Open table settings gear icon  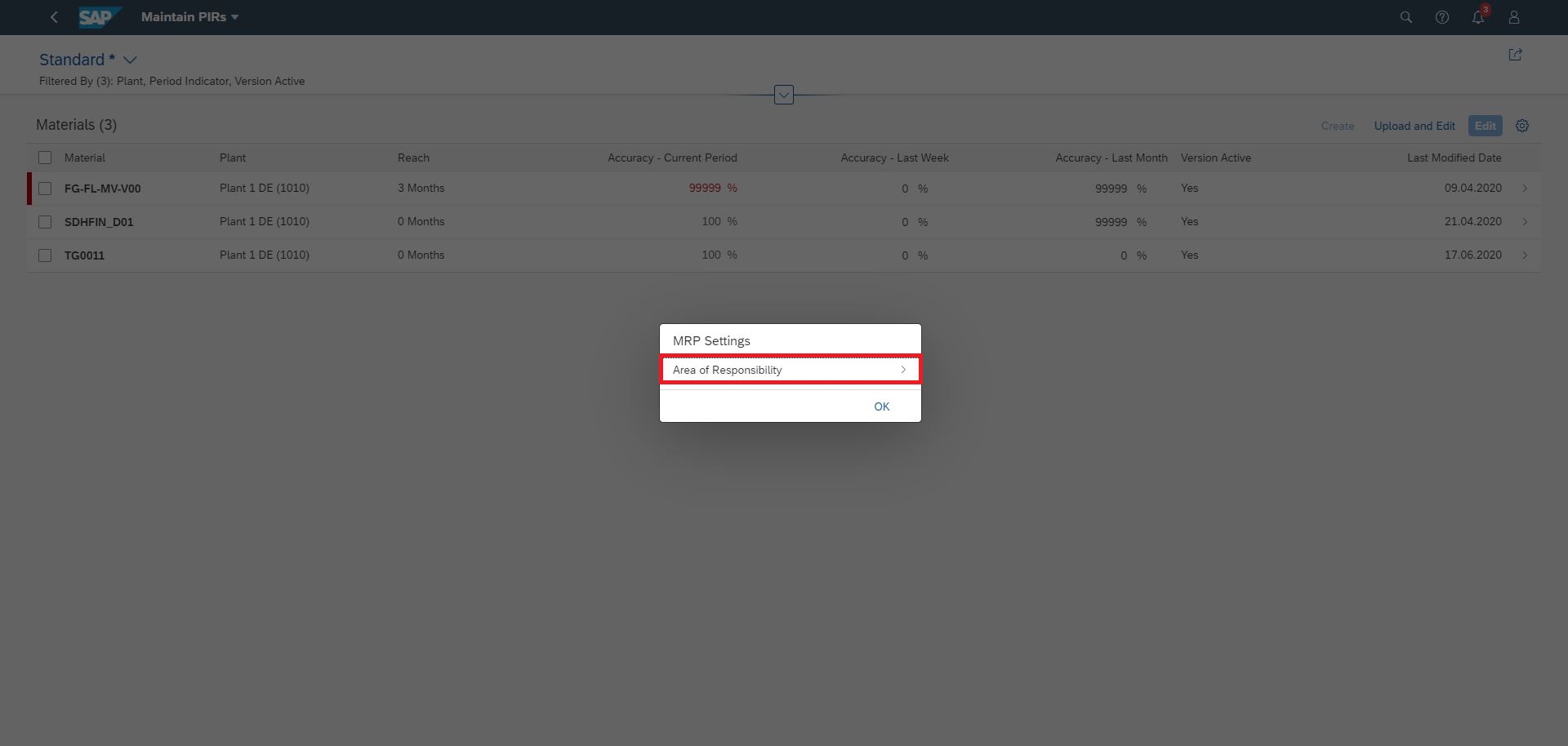tap(1522, 126)
